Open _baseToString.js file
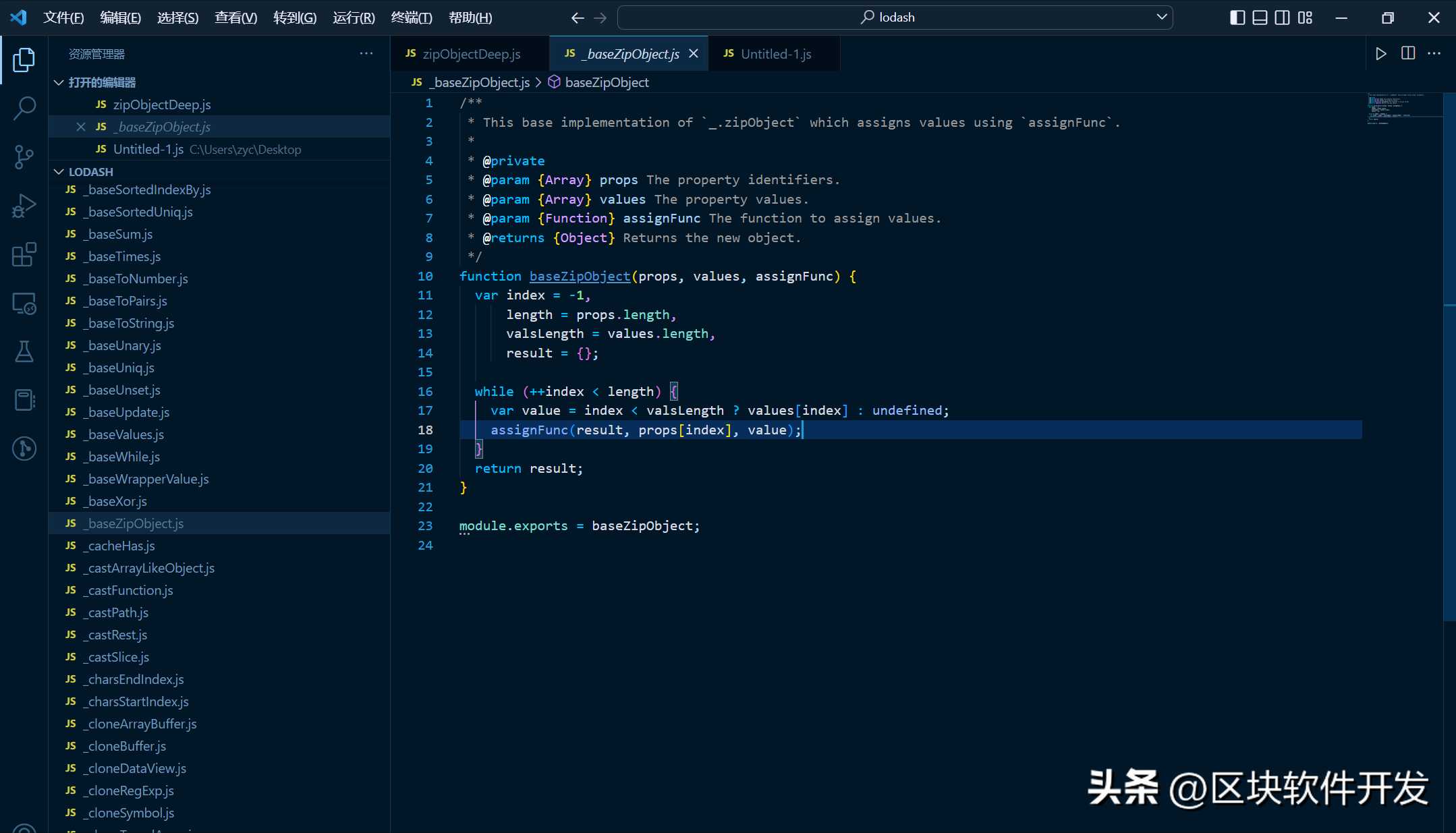The width and height of the screenshot is (1456, 833). (x=219, y=323)
